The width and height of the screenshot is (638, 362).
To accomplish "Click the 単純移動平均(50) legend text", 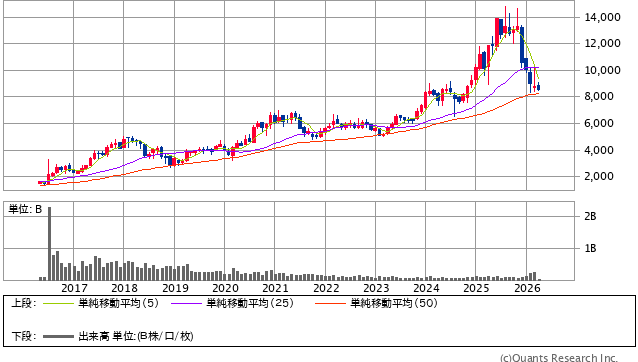I will [394, 303].
